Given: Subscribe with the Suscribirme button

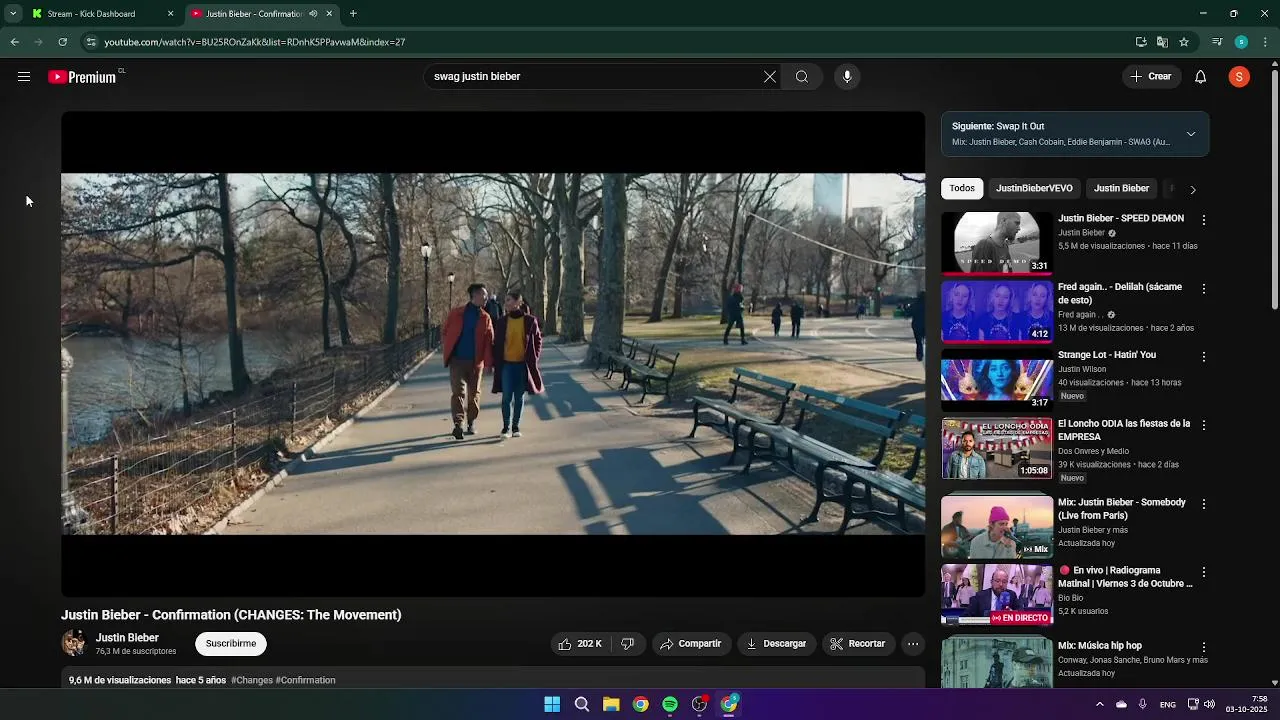Looking at the screenshot, I should click(231, 644).
